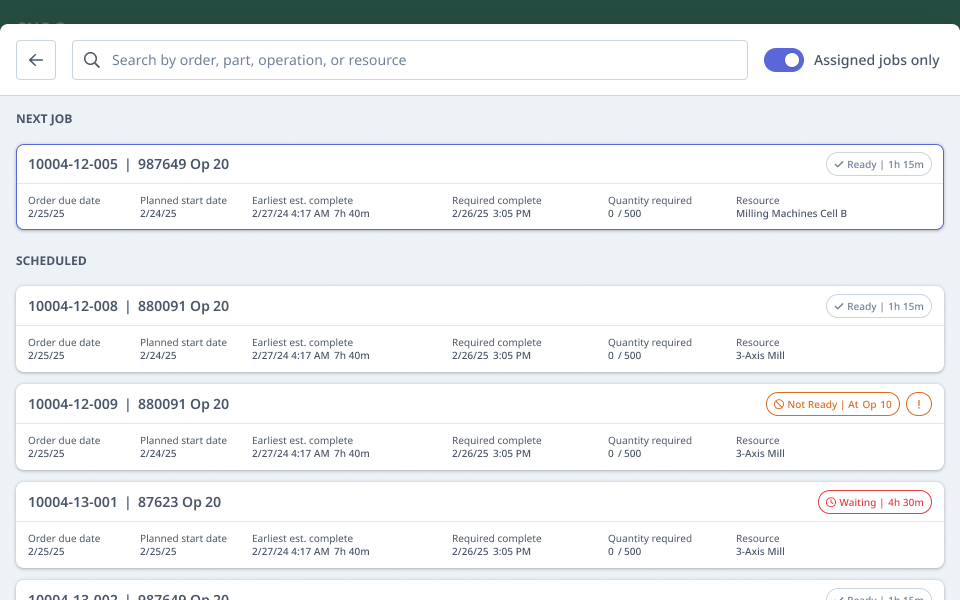Click the clock icon in the Waiting badge
This screenshot has height=600, width=960.
point(829,502)
